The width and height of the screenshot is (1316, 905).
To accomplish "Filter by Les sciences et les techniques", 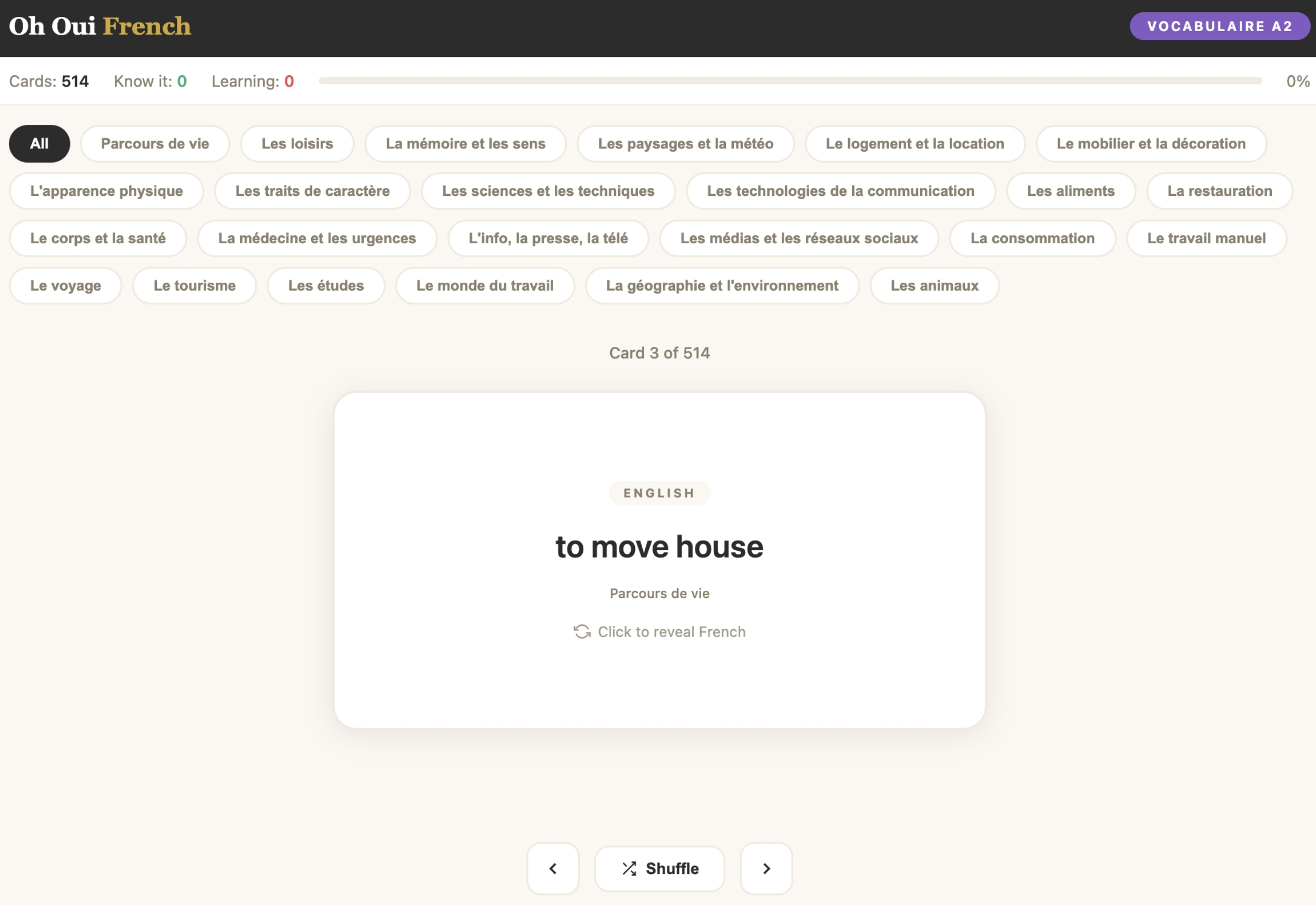I will tap(549, 191).
